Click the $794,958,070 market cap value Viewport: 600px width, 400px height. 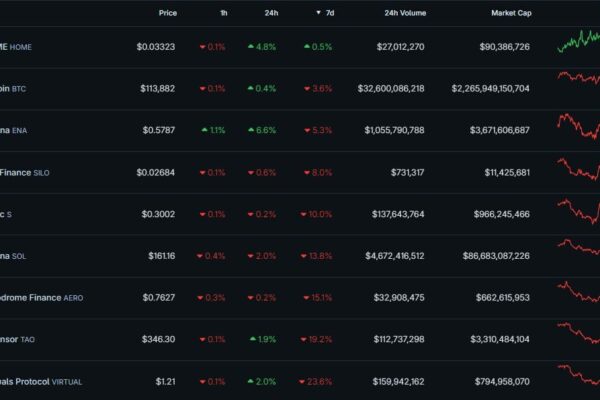(x=502, y=382)
